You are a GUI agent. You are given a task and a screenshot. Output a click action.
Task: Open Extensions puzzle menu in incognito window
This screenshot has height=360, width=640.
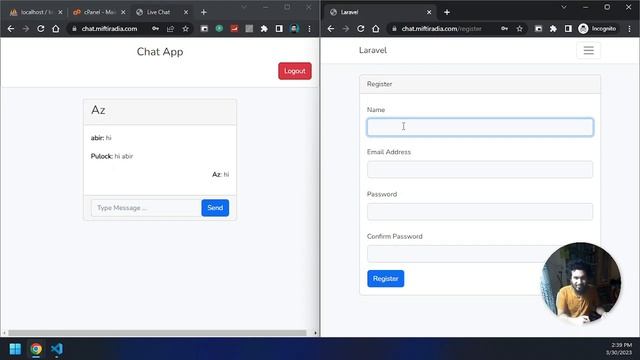(553, 29)
